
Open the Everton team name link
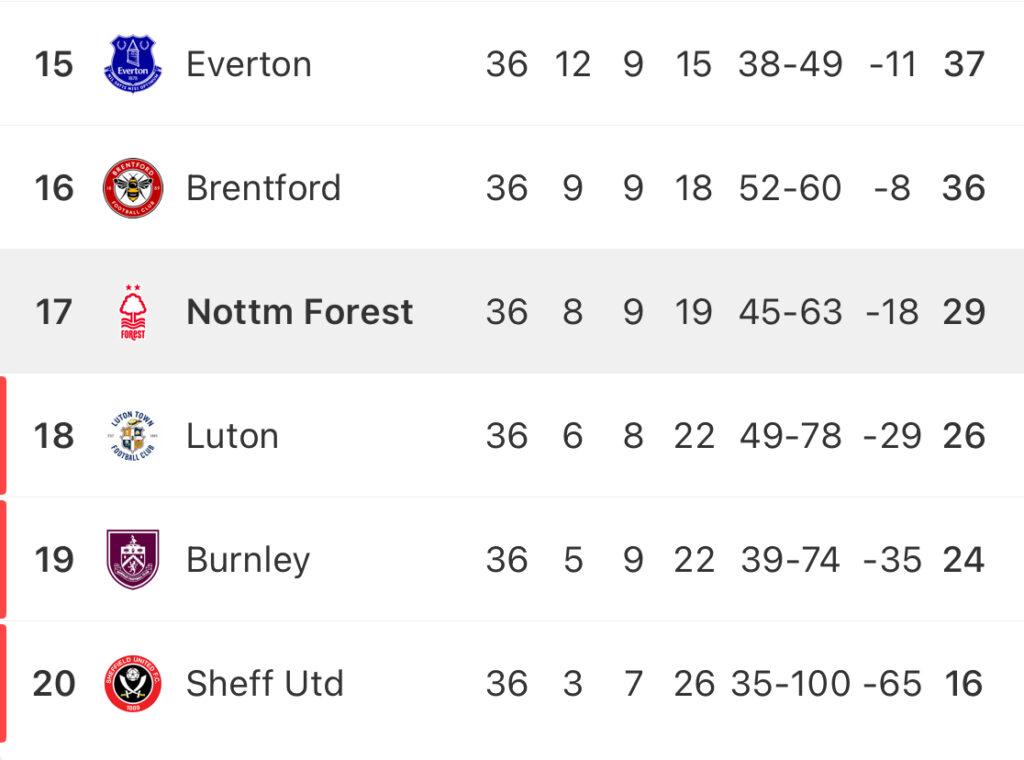249,64
